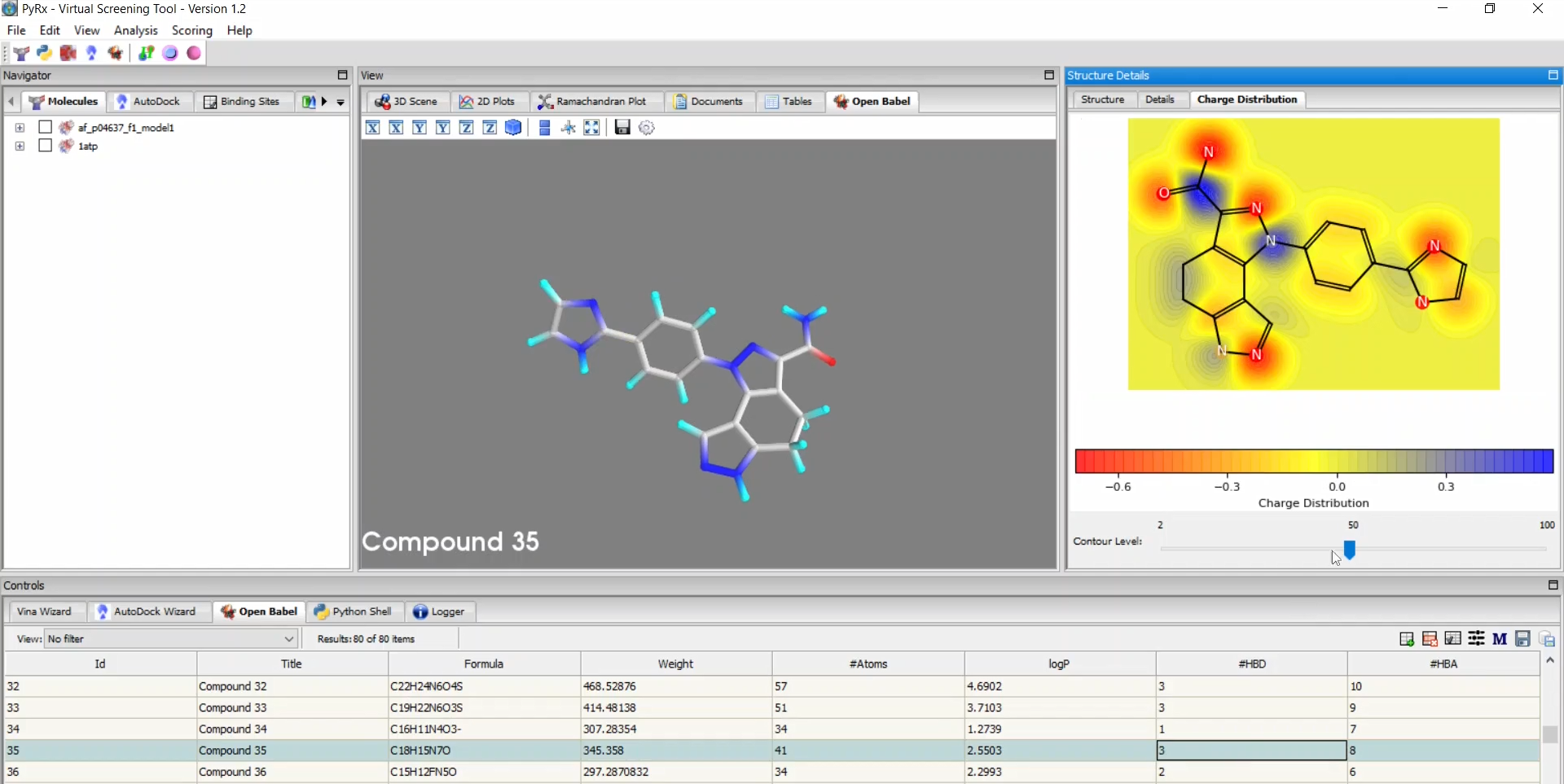Click the Navigator tabs left scroll arrow

point(11,102)
